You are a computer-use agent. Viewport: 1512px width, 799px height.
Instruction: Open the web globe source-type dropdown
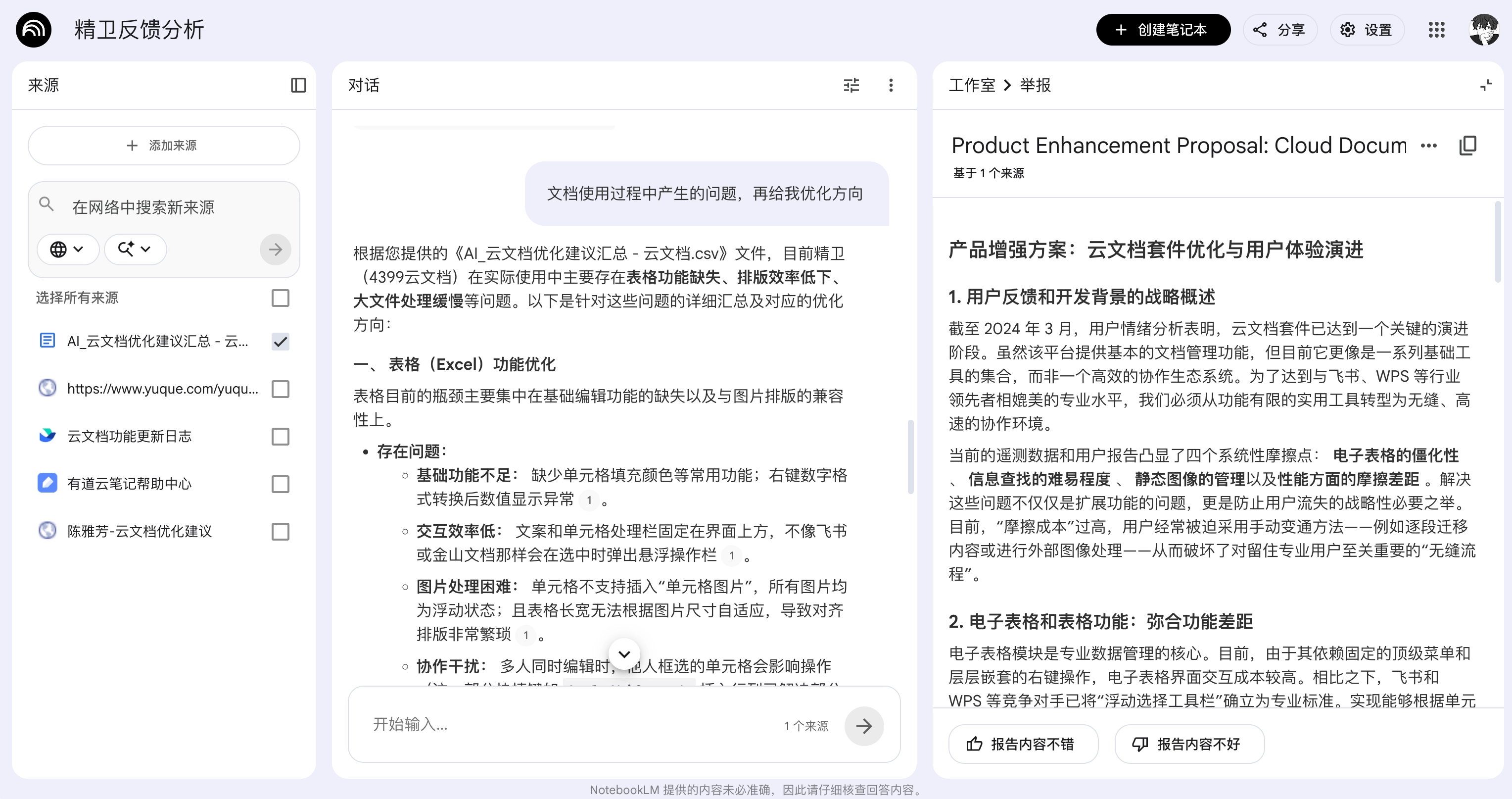67,250
